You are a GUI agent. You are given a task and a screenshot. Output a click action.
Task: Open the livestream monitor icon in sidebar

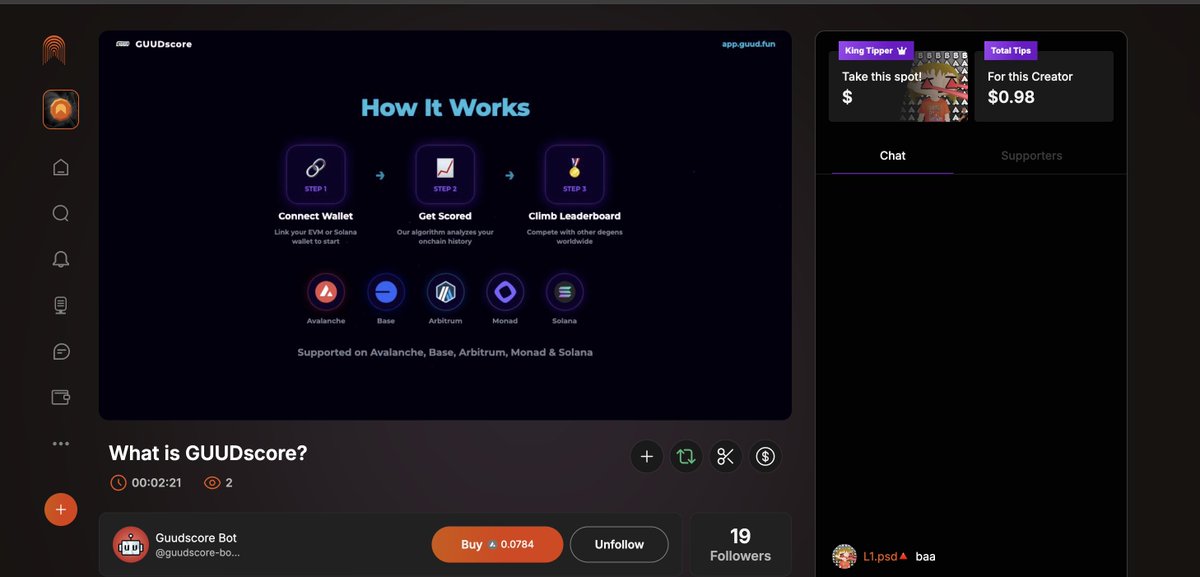[61, 306]
